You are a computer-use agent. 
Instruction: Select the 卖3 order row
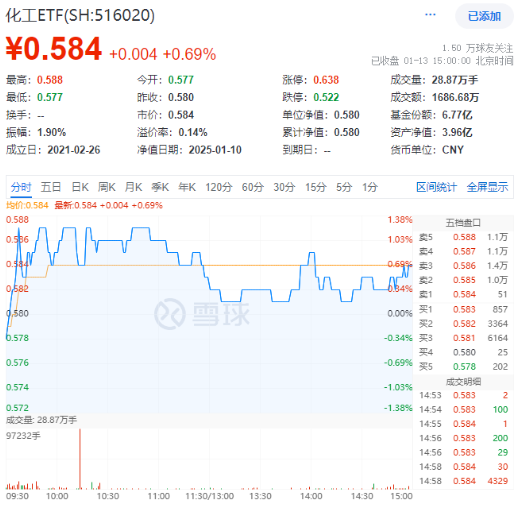tap(463, 266)
